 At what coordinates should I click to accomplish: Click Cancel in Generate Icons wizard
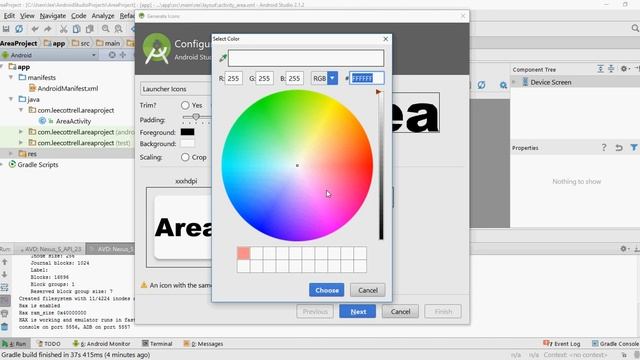(400, 311)
